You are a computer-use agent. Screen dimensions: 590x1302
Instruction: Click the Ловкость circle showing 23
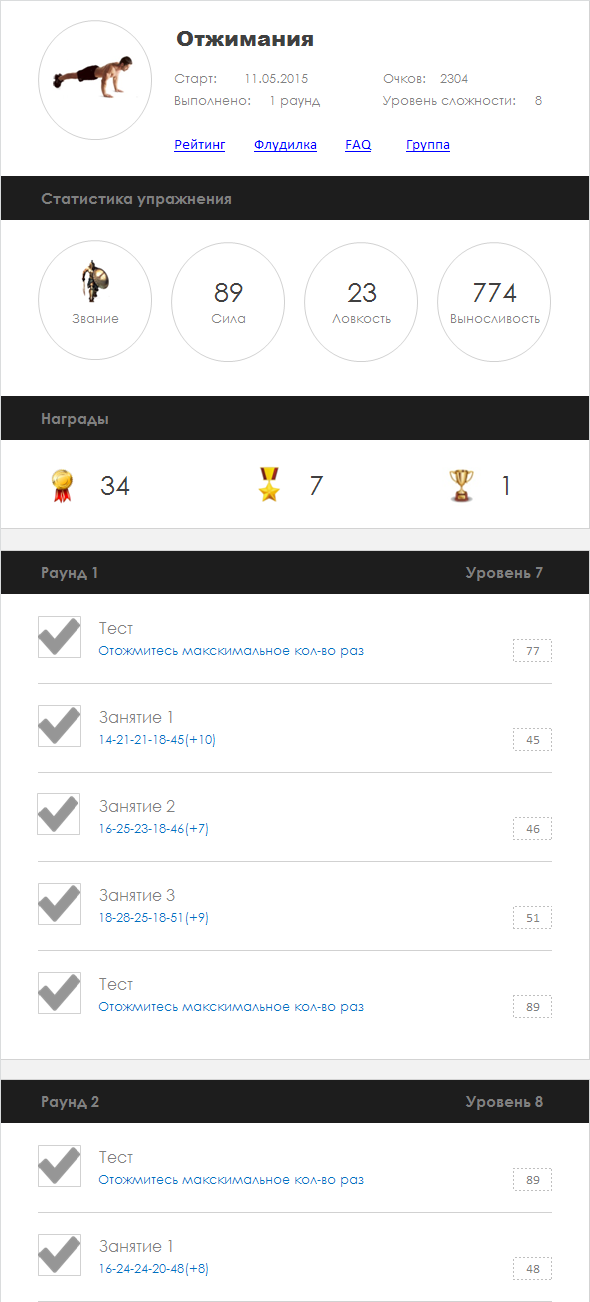point(361,301)
